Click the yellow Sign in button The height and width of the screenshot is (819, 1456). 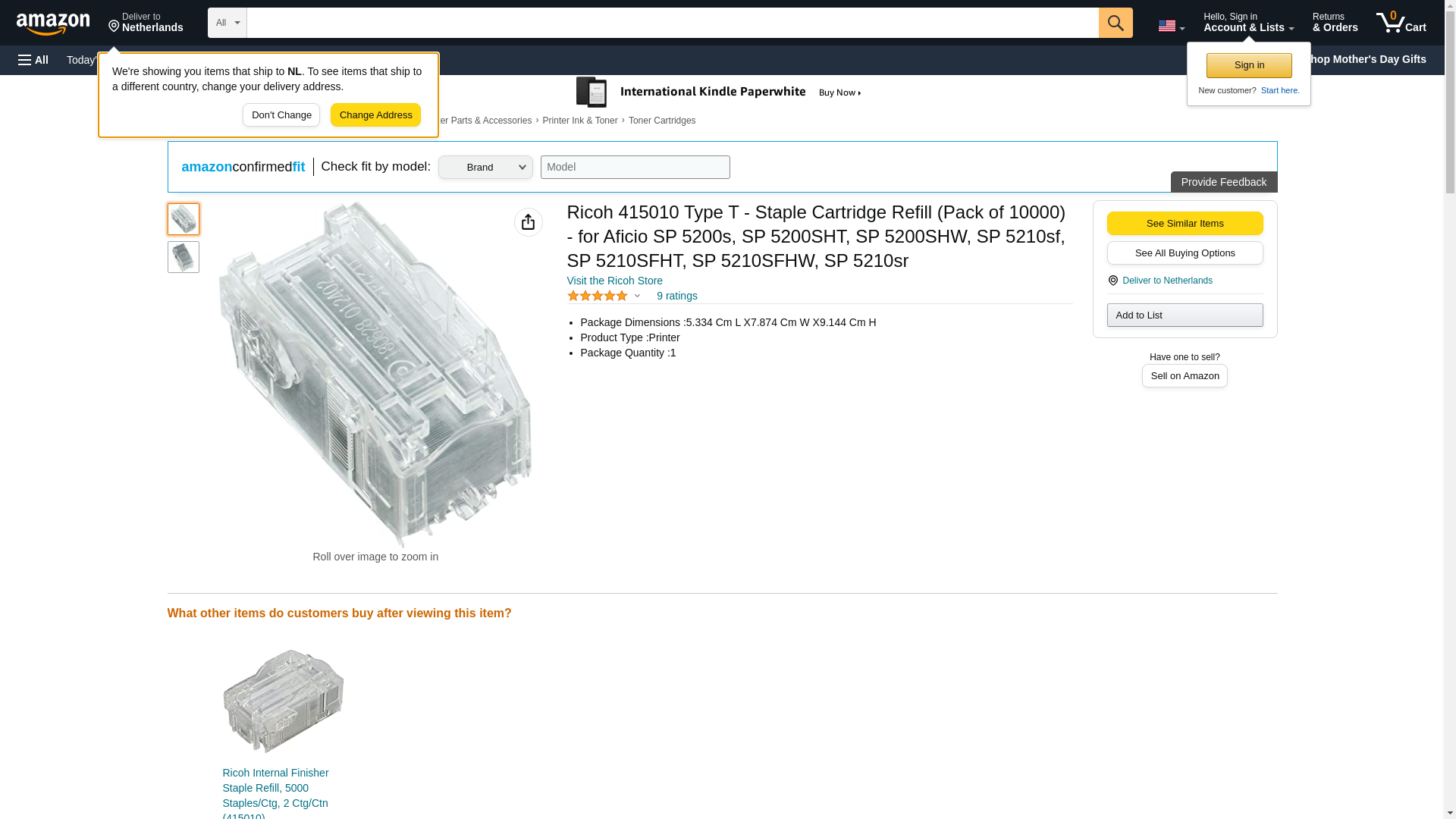[x=1248, y=65]
